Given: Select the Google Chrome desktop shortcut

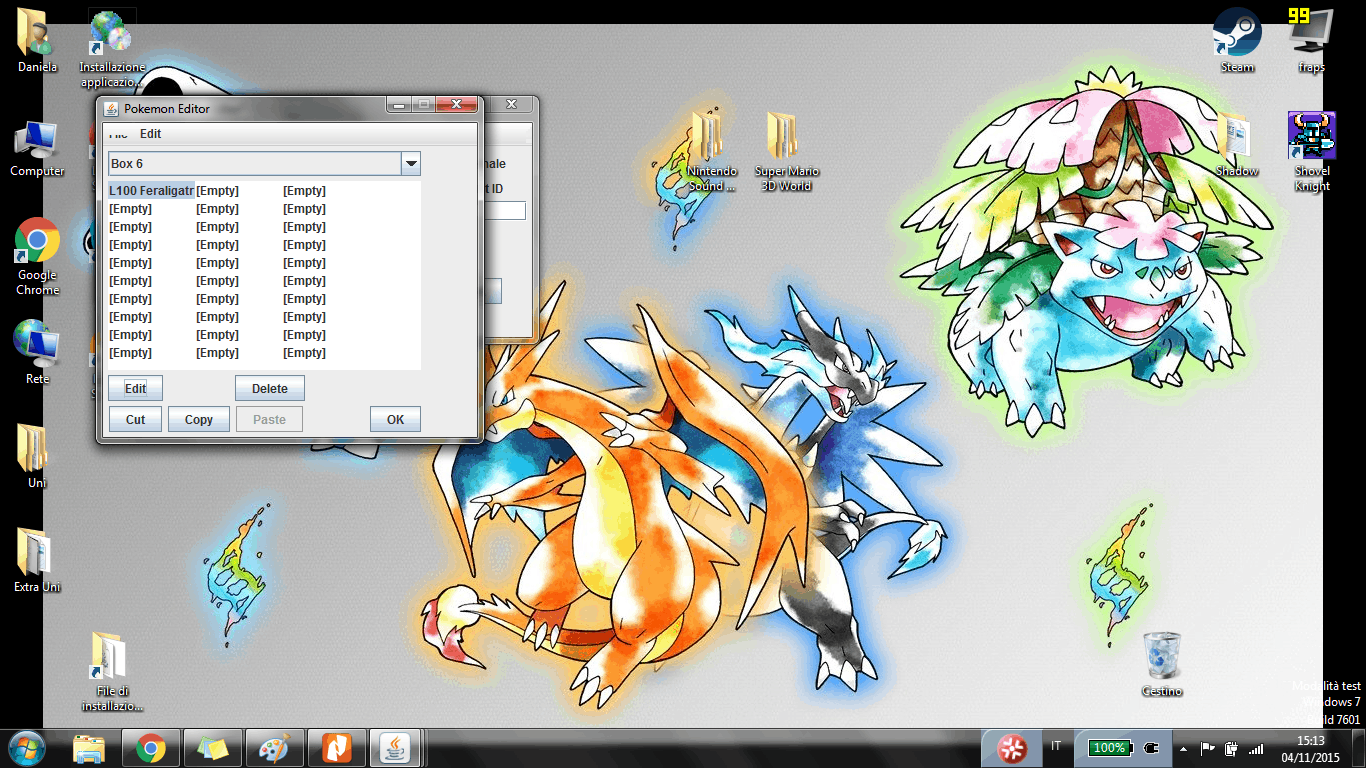Looking at the screenshot, I should (x=37, y=256).
